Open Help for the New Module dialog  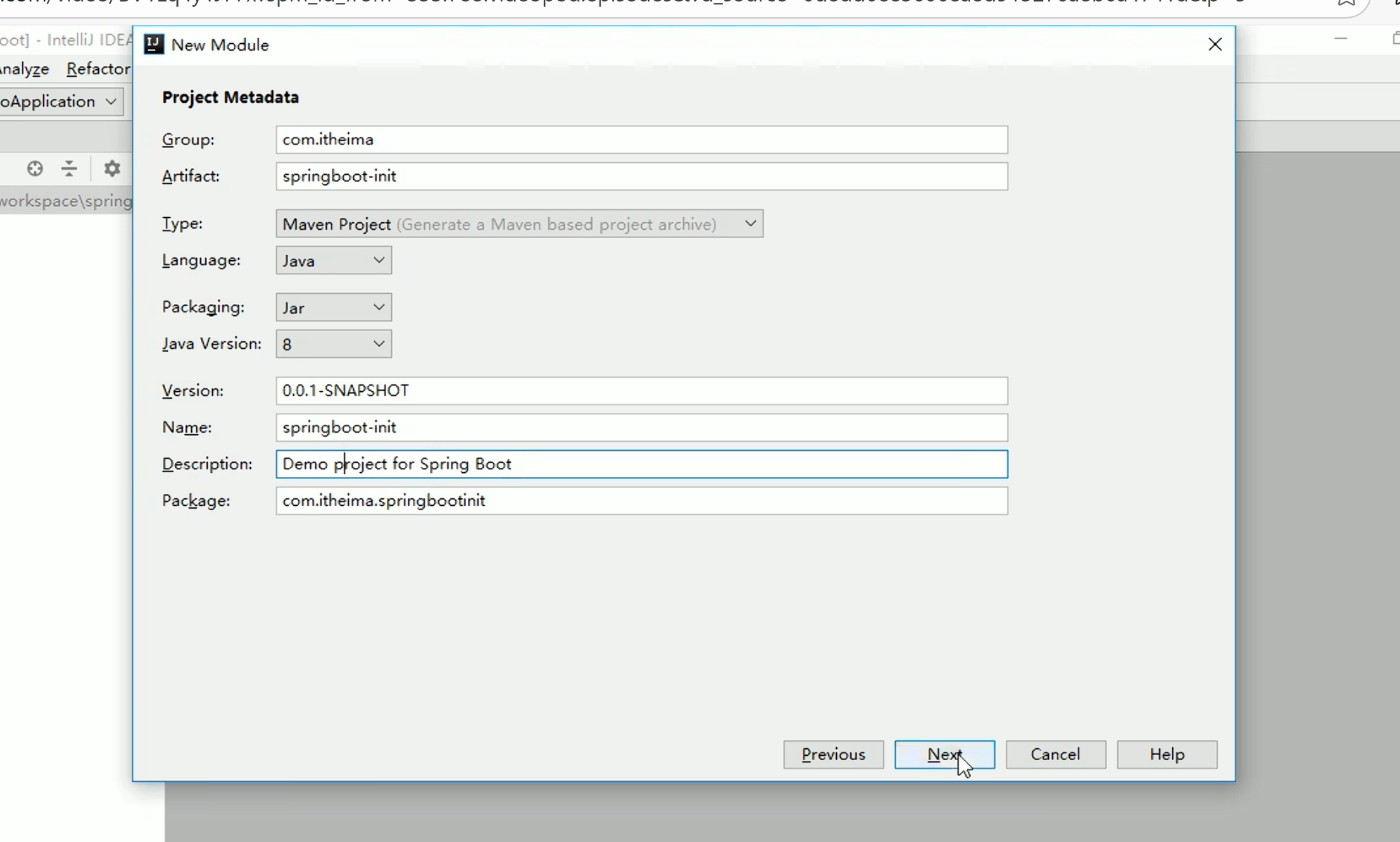pyautogui.click(x=1166, y=754)
